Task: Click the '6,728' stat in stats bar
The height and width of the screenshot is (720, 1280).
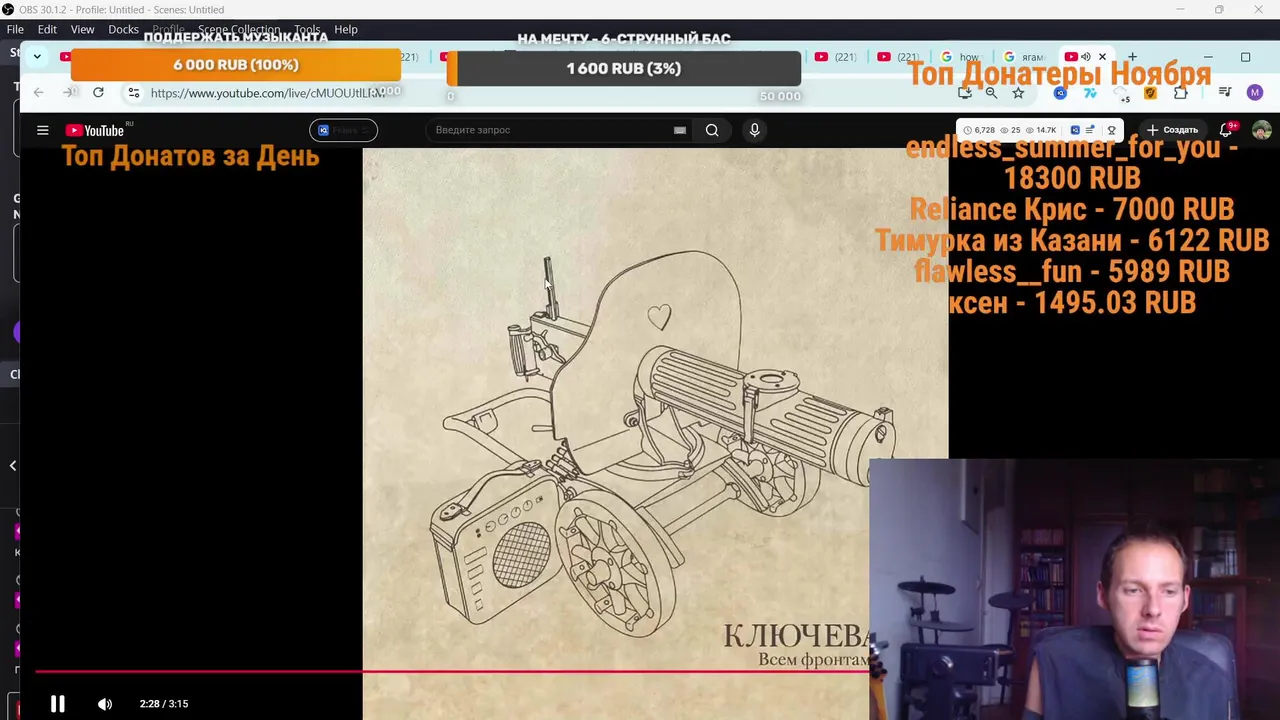Action: [x=978, y=130]
